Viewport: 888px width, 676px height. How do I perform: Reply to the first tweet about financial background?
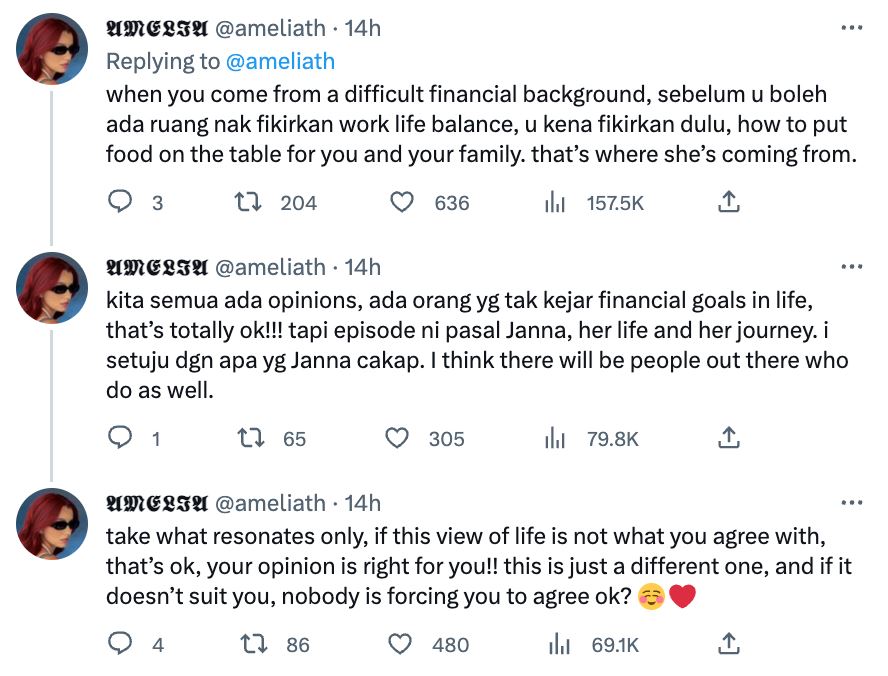[x=121, y=202]
